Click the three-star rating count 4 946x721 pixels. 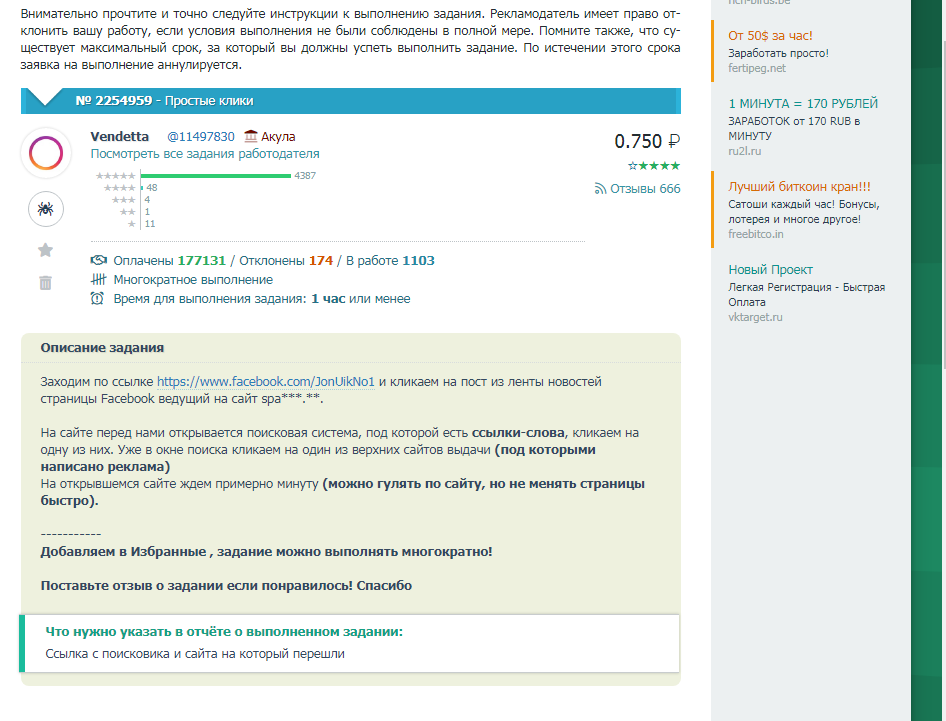coord(147,200)
